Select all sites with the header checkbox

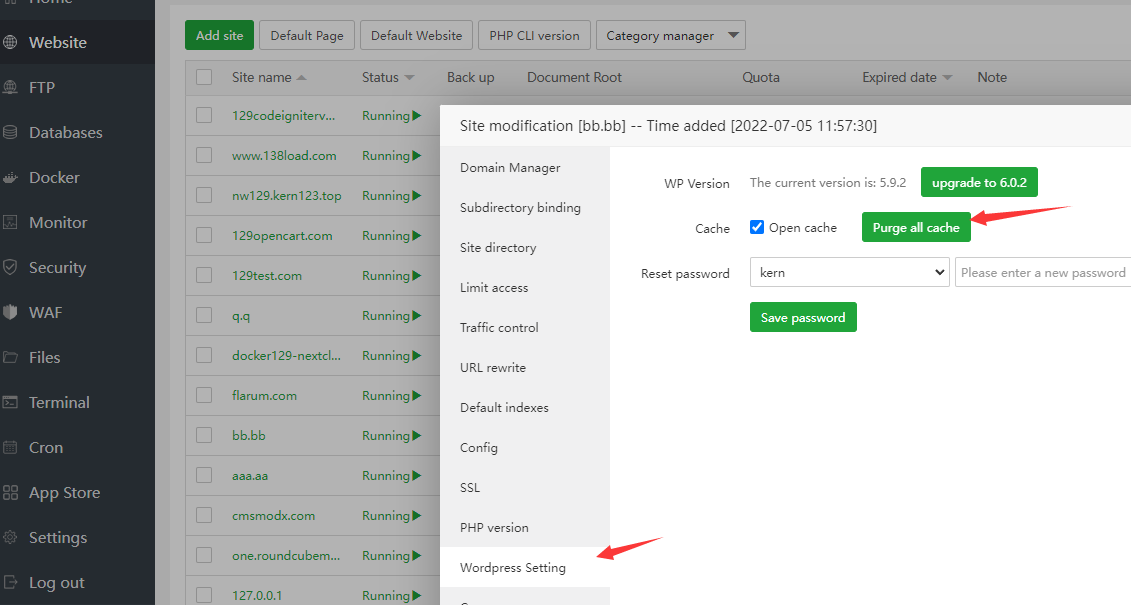tap(204, 77)
